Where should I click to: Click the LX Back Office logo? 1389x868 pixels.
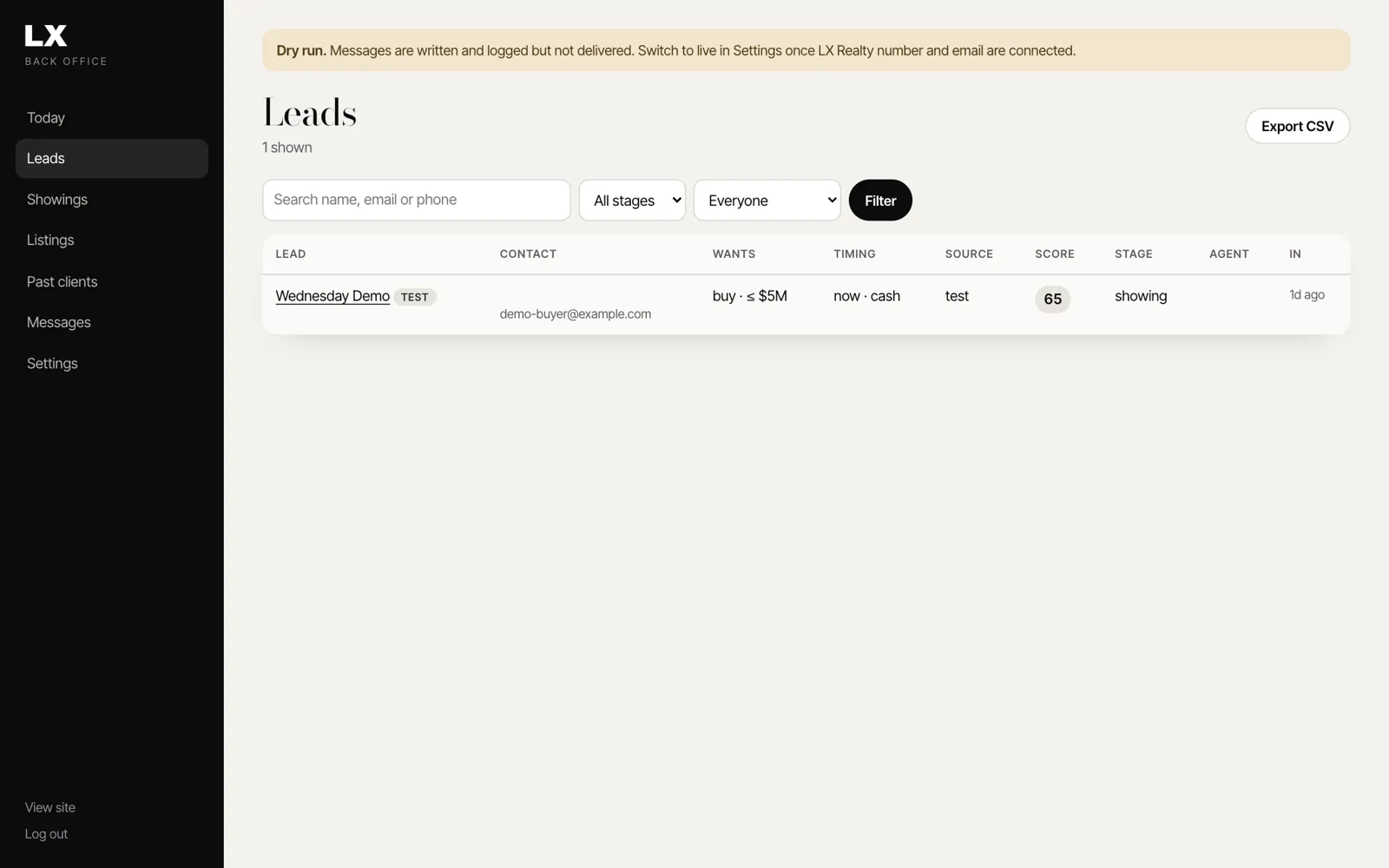pyautogui.click(x=65, y=45)
